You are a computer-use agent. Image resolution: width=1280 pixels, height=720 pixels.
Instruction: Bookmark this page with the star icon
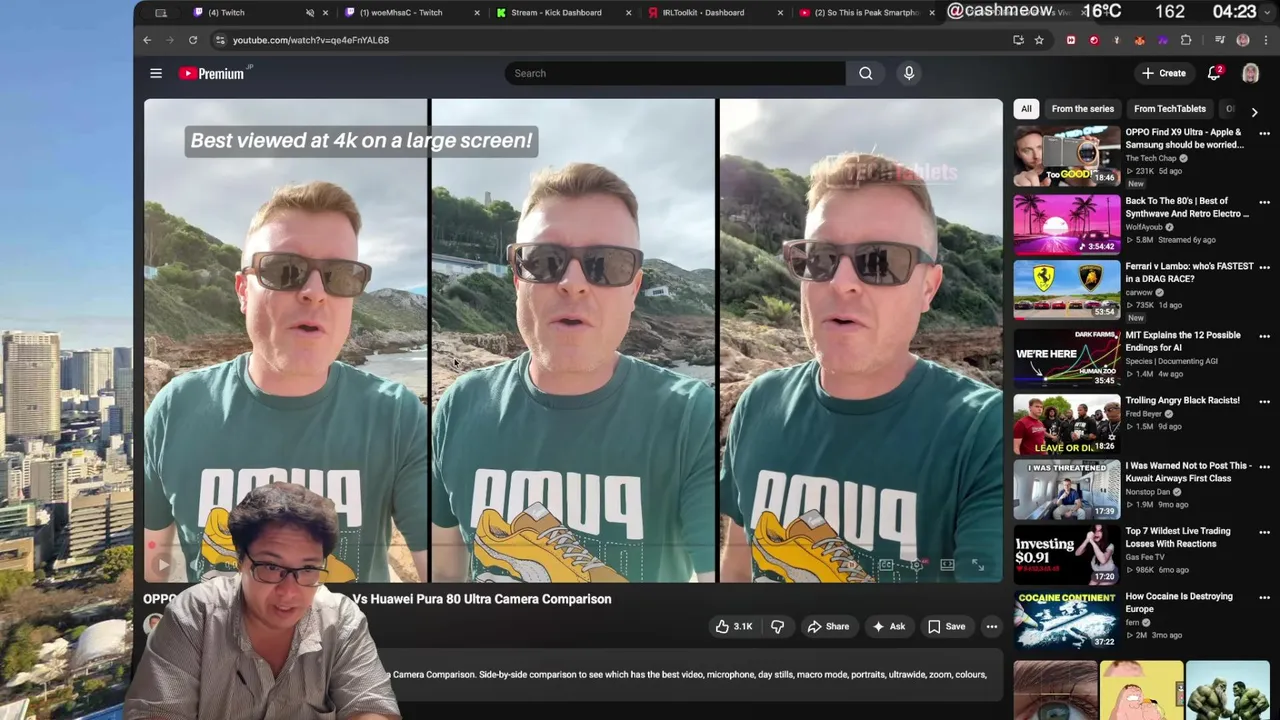(x=1039, y=40)
